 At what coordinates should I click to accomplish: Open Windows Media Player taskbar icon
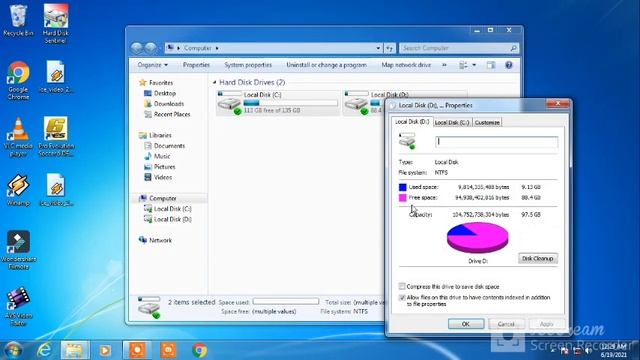[x=105, y=350]
